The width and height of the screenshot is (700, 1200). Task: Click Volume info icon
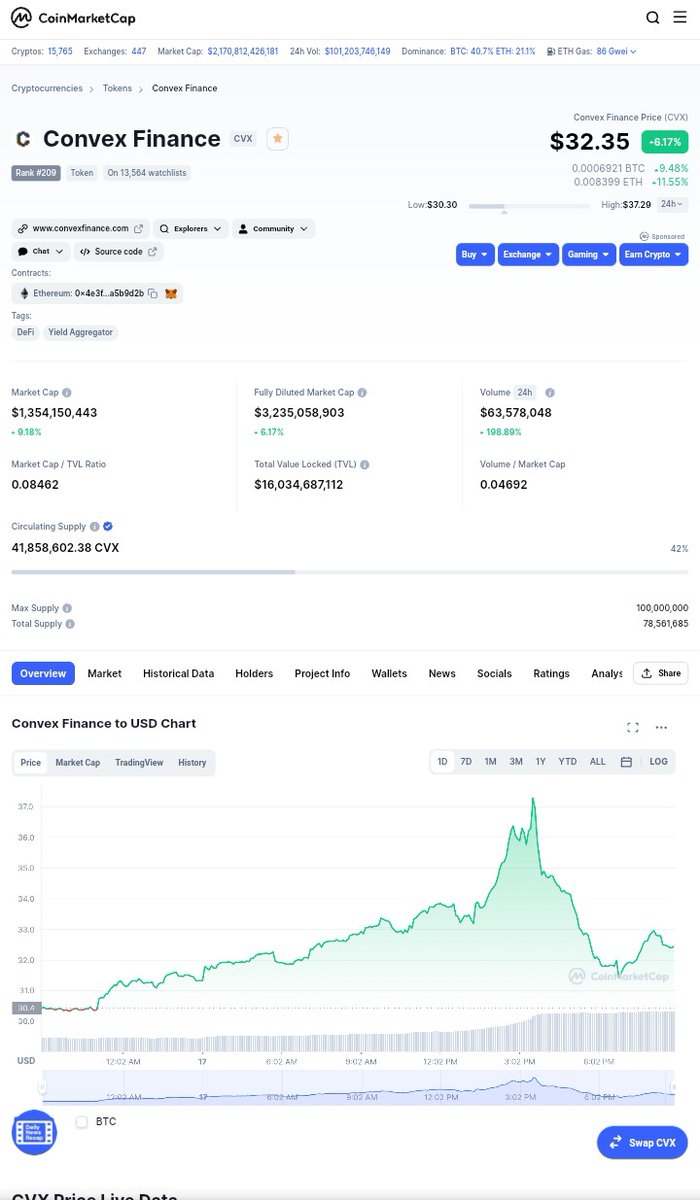550,393
